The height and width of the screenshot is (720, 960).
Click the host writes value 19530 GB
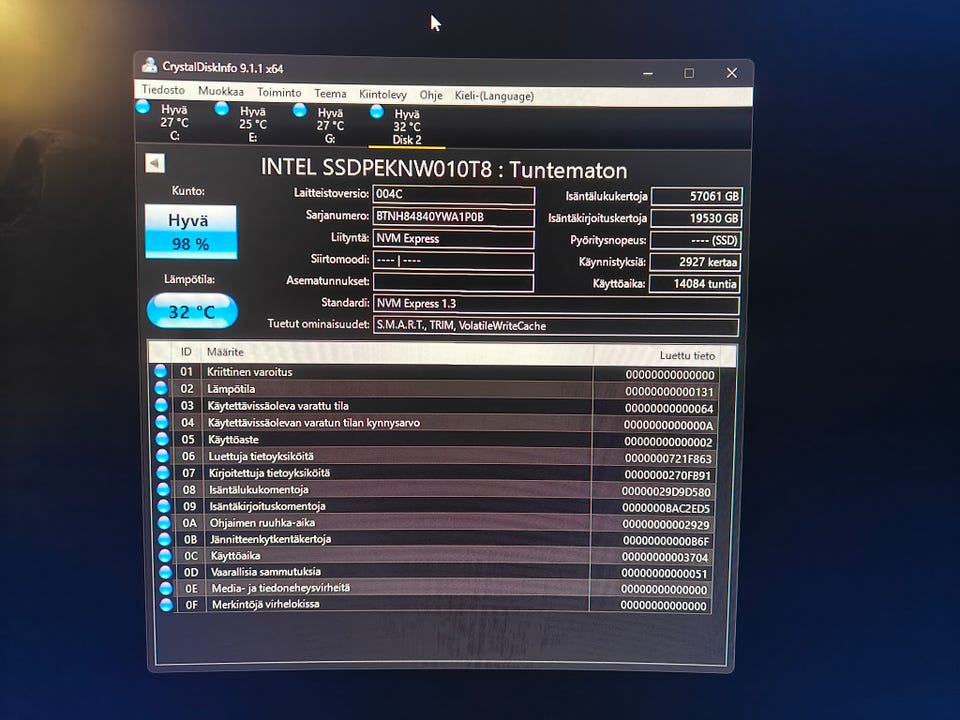696,219
